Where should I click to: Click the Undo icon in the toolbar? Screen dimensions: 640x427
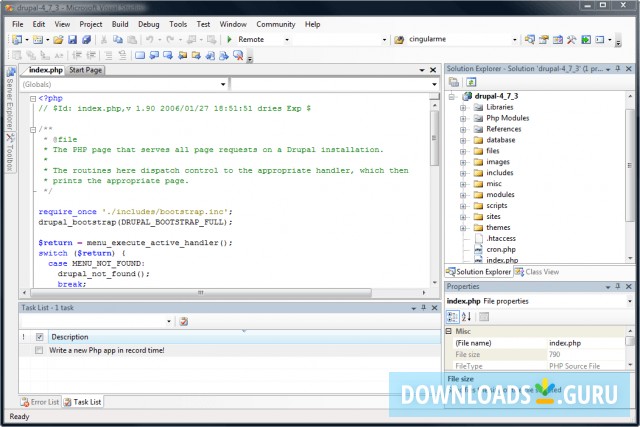[x=149, y=40]
